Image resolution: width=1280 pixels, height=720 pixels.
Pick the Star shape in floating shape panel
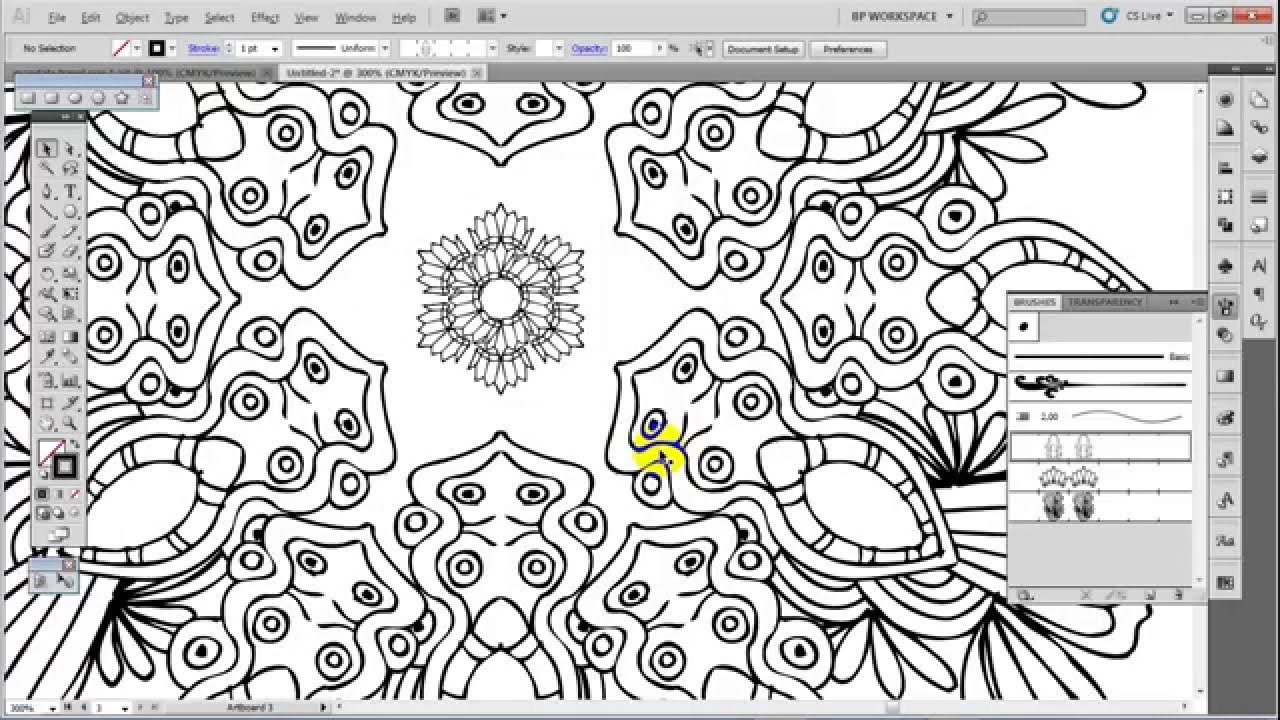(x=122, y=98)
